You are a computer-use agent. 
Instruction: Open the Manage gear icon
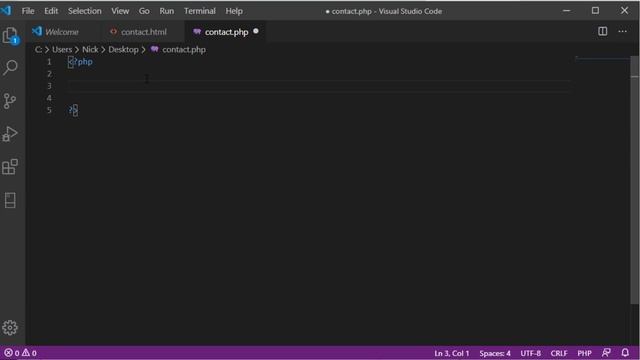(x=10, y=327)
